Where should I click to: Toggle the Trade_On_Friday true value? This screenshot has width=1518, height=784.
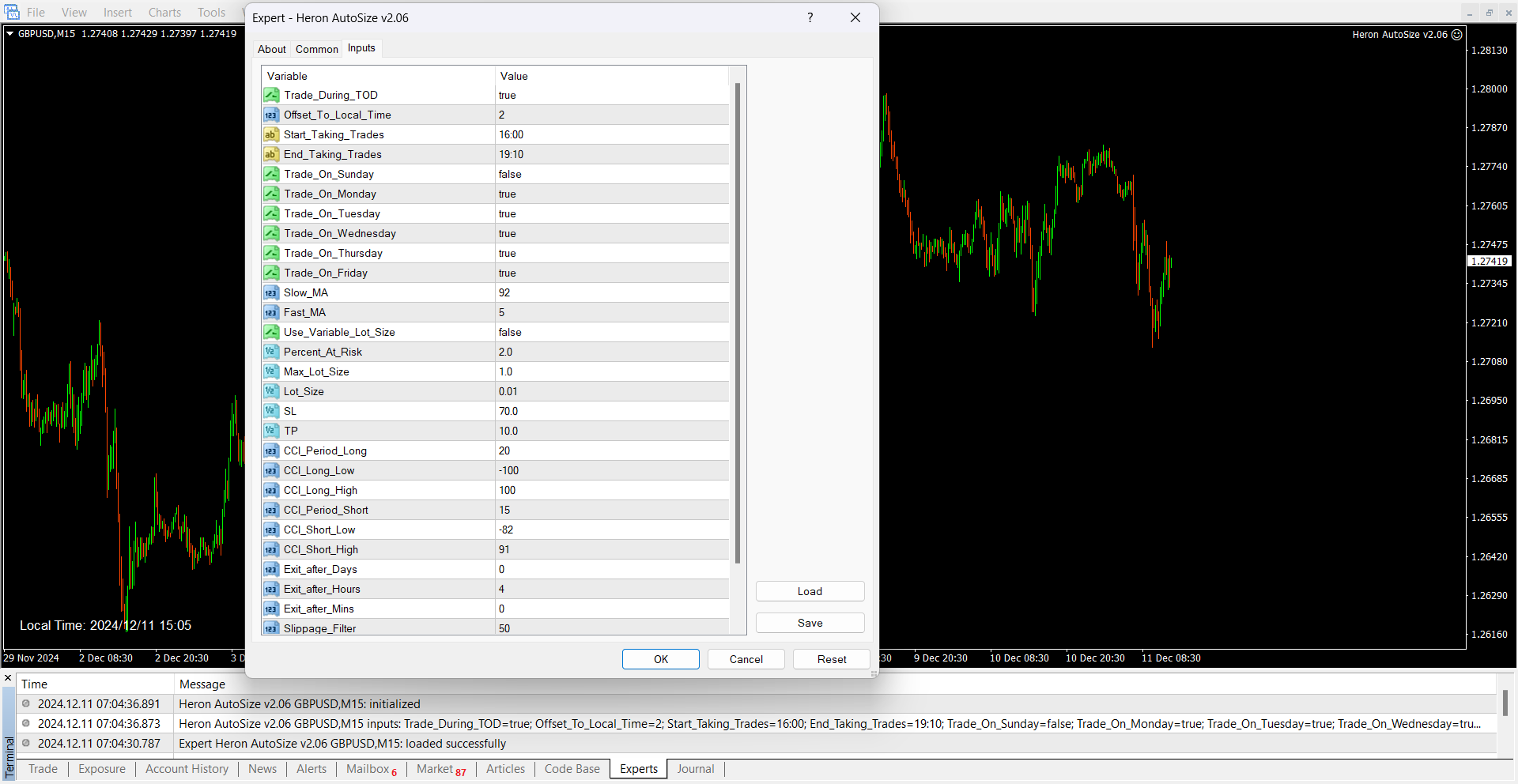point(611,273)
